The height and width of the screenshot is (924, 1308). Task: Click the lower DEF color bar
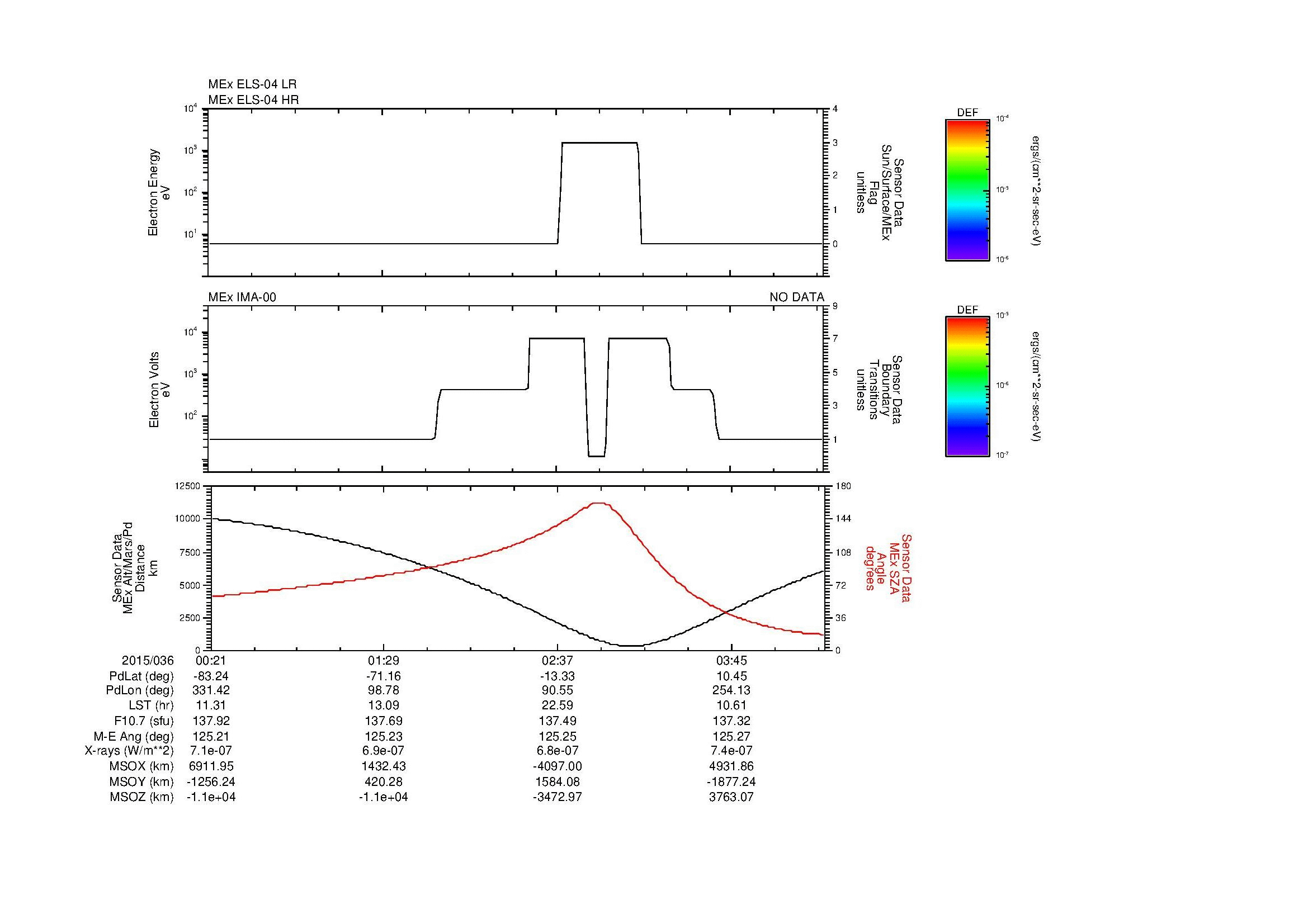(x=967, y=387)
